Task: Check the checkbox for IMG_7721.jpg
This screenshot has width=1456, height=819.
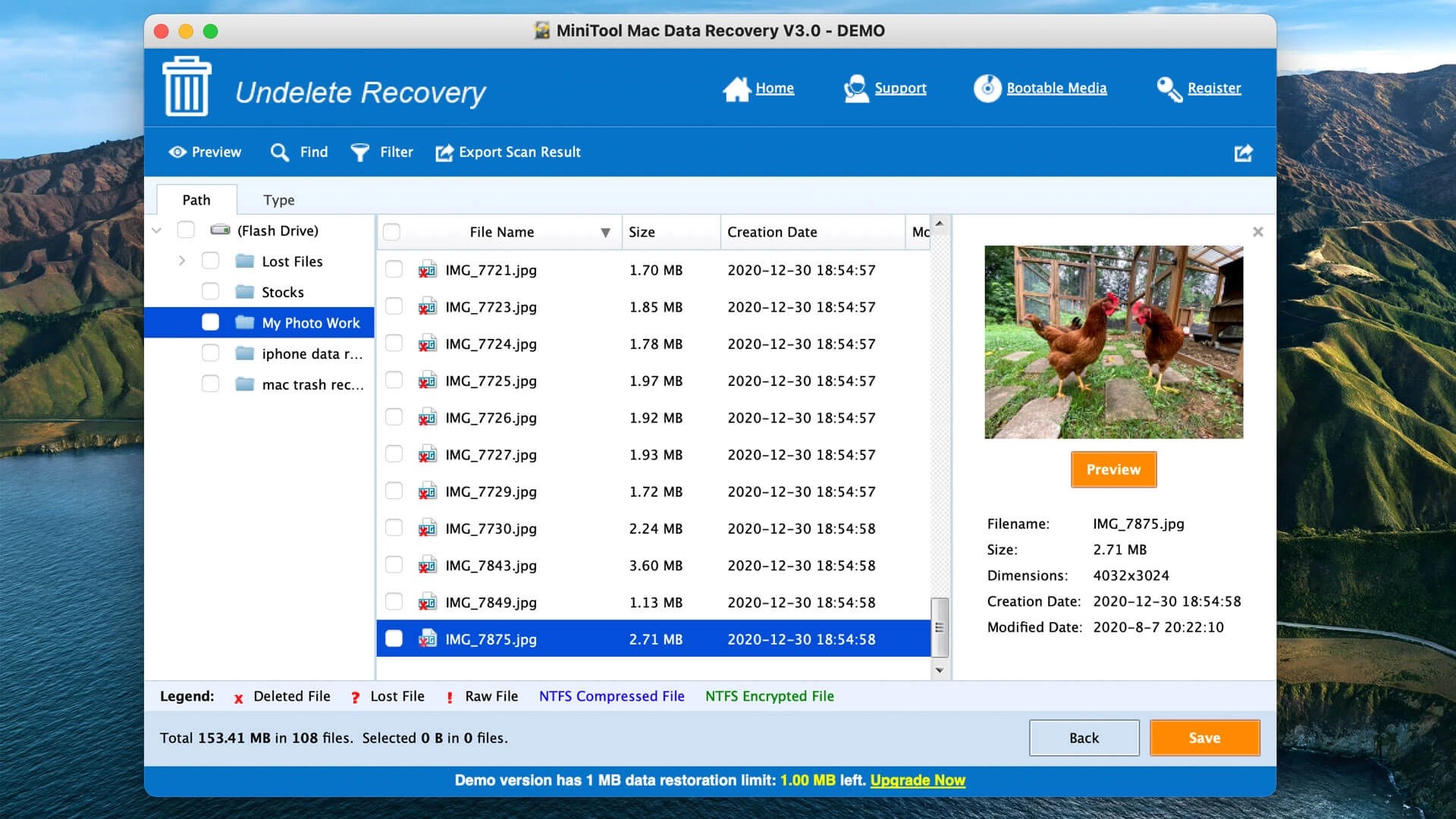Action: coord(394,269)
